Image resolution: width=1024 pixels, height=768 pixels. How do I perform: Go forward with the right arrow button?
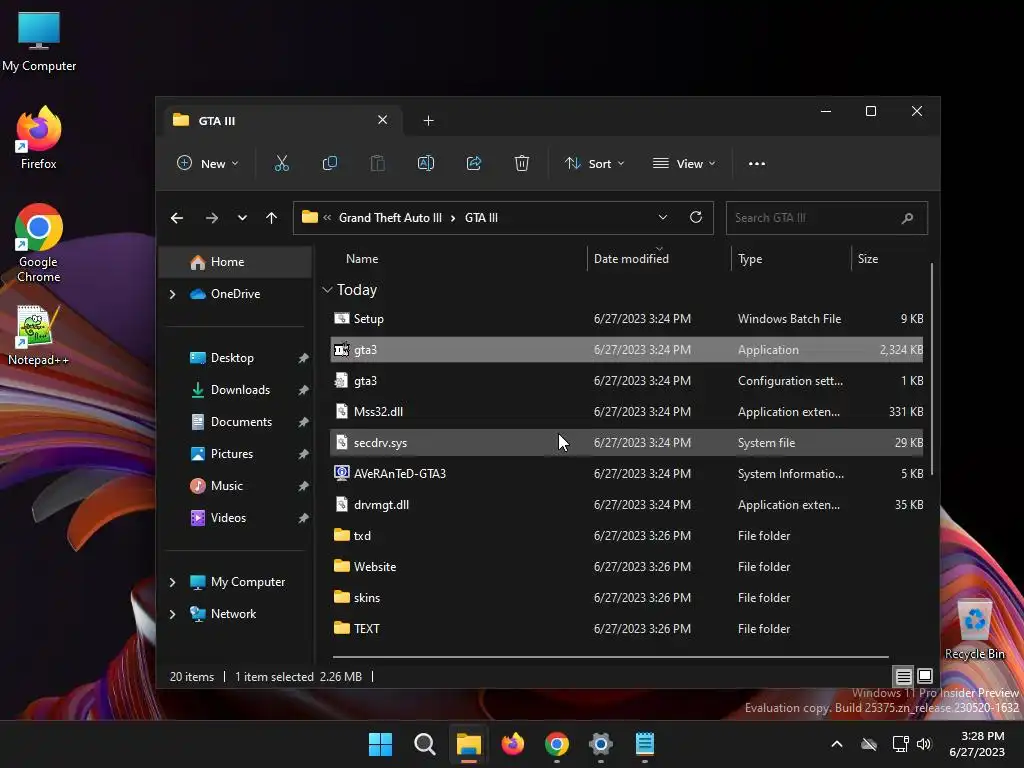pyautogui.click(x=212, y=218)
